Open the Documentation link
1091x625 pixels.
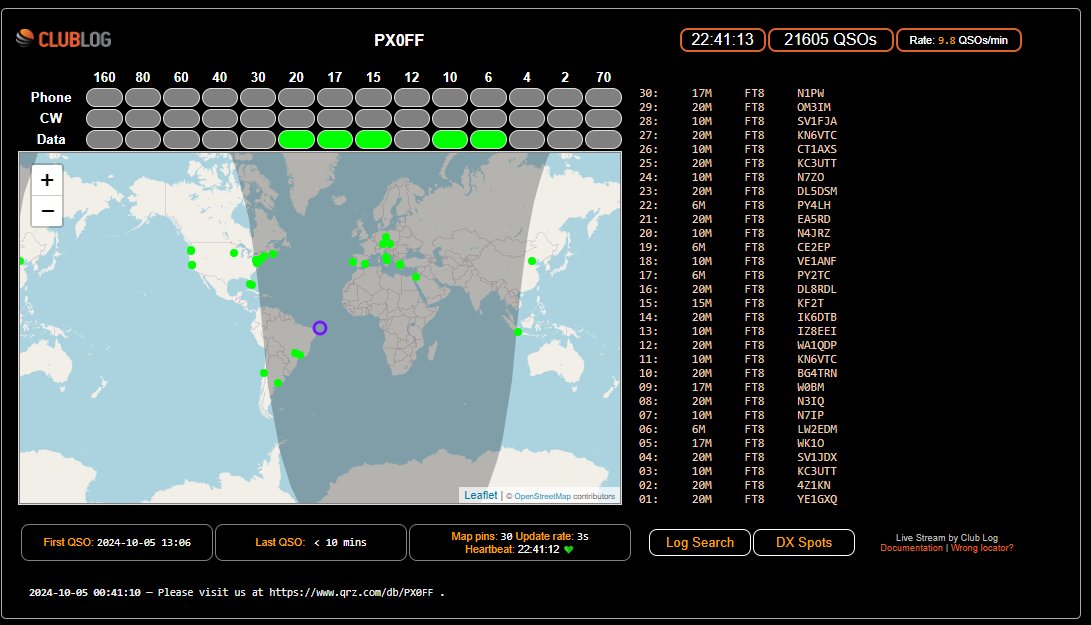click(x=911, y=548)
